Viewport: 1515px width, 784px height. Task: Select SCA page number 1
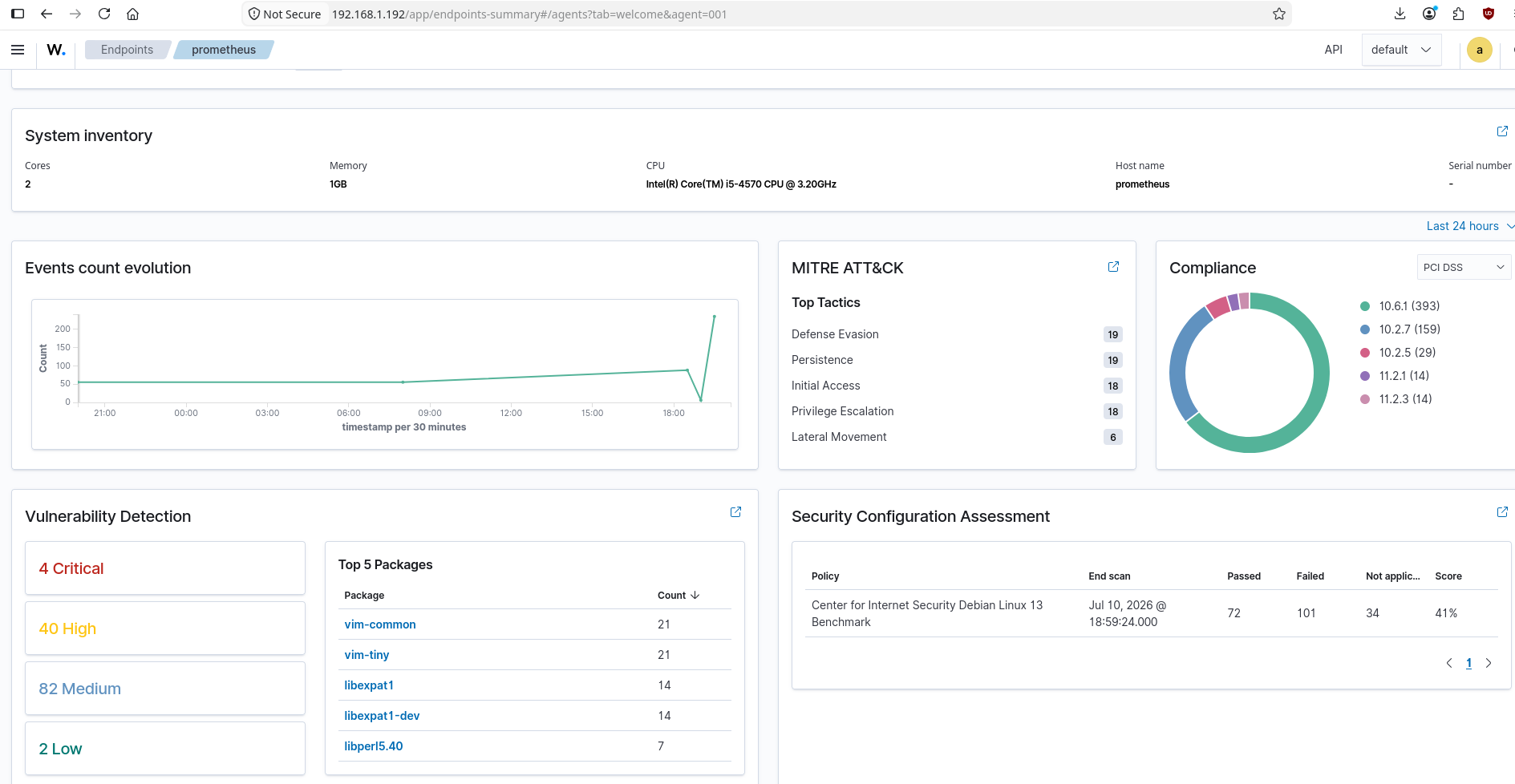click(1468, 663)
